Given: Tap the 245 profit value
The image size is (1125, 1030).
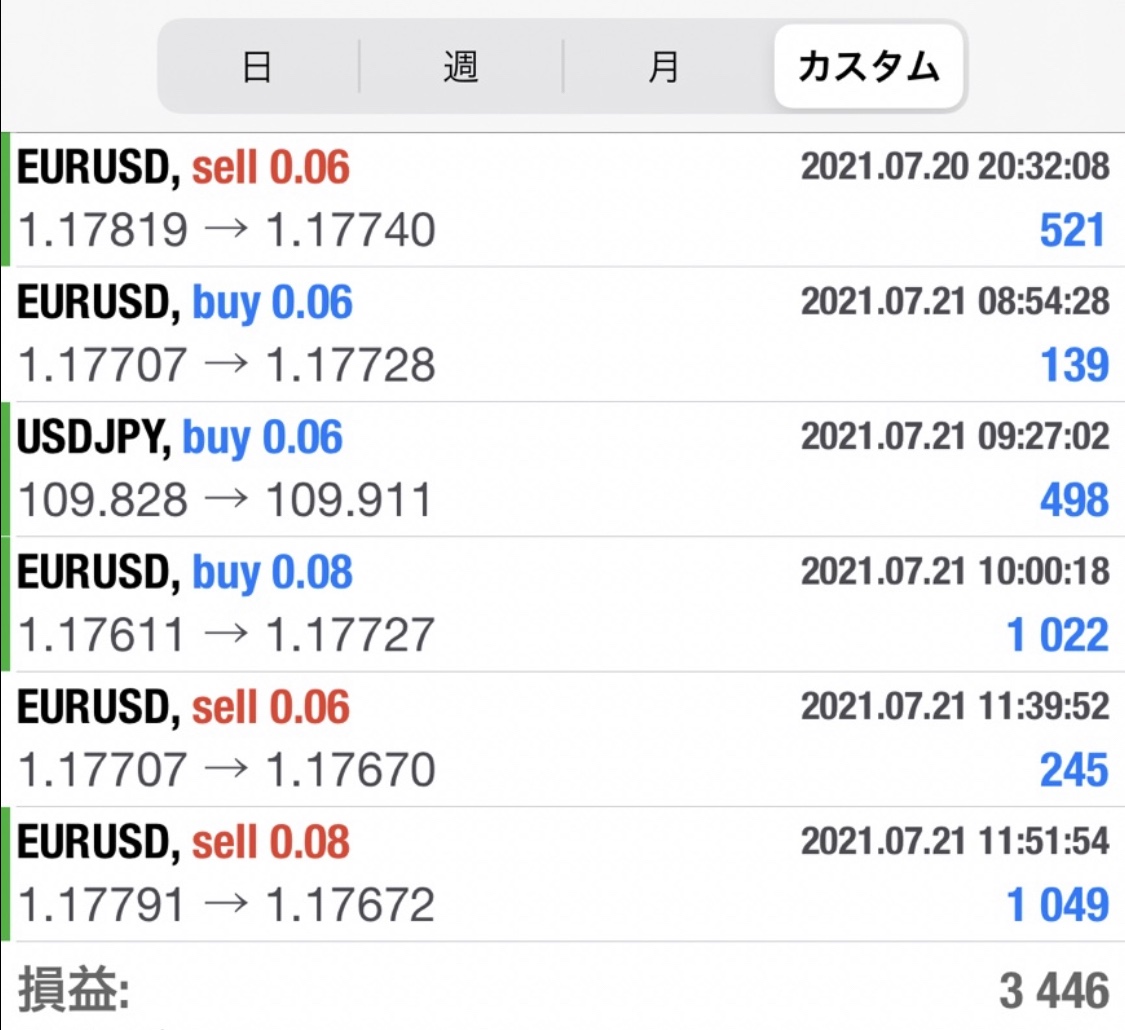Looking at the screenshot, I should click(1074, 770).
